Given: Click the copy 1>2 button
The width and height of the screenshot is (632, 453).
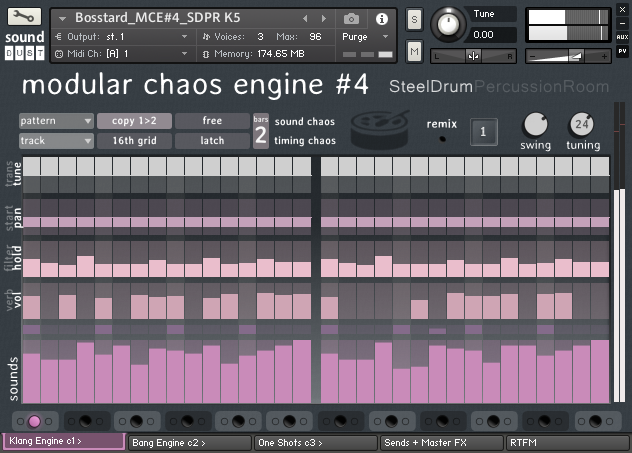Looking at the screenshot, I should pyautogui.click(x=134, y=121).
